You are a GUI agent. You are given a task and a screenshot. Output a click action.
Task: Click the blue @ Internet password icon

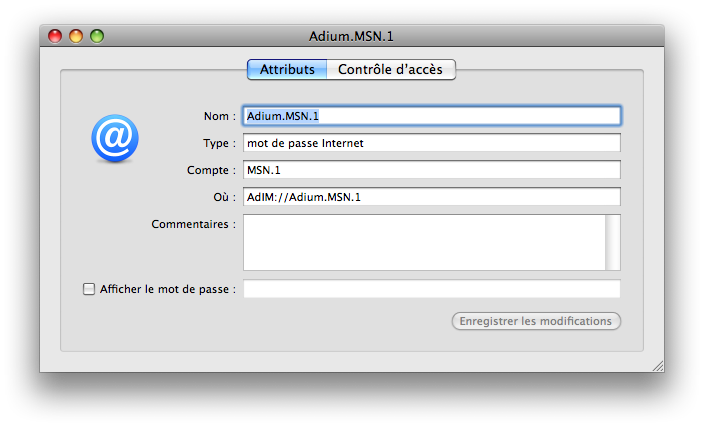[x=115, y=138]
